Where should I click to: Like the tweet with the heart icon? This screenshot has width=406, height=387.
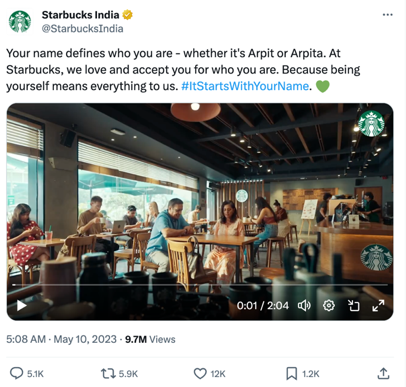pos(200,373)
